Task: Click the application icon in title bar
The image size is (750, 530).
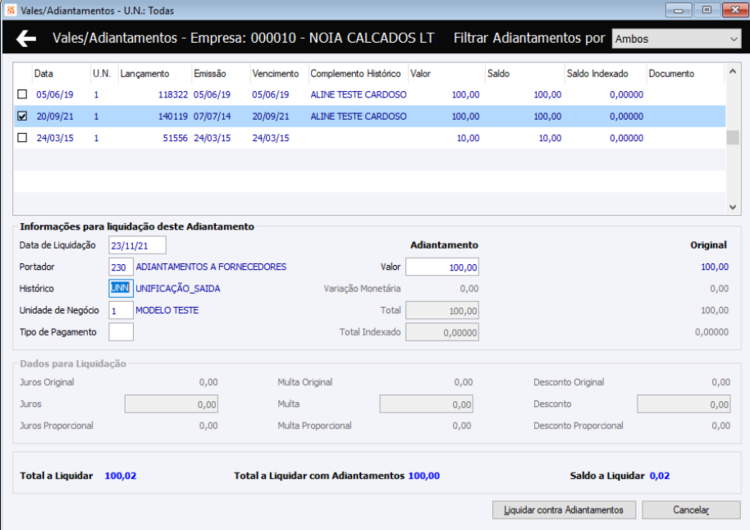Action: (11, 10)
